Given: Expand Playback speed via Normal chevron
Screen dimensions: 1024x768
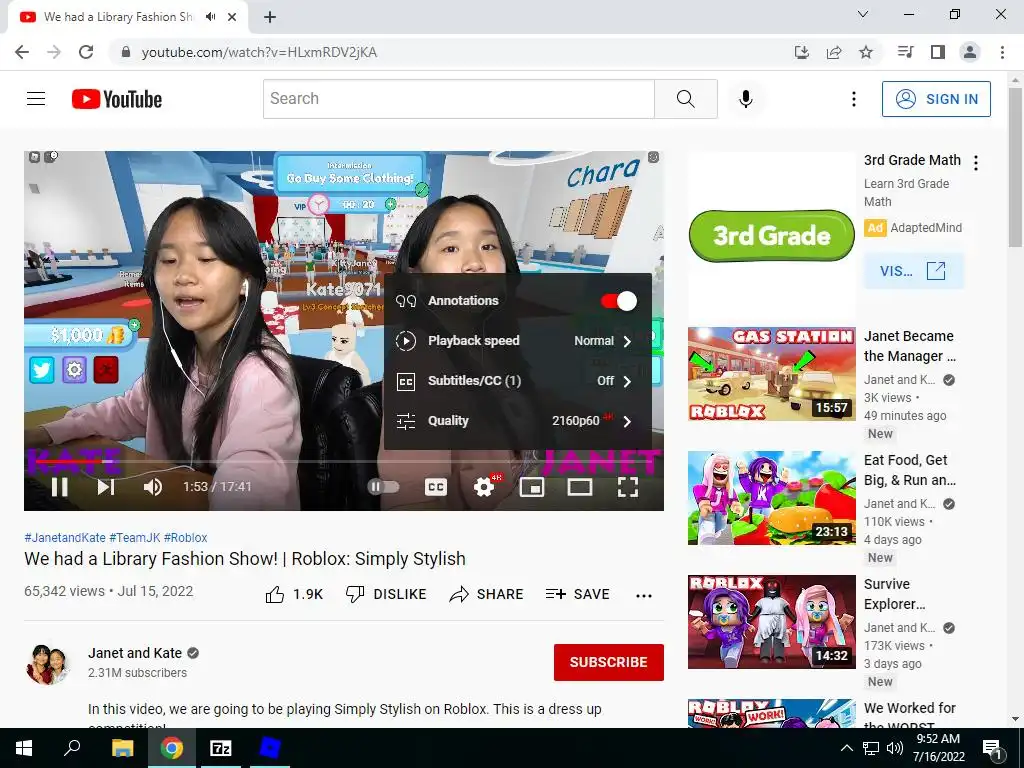Looking at the screenshot, I should (627, 341).
